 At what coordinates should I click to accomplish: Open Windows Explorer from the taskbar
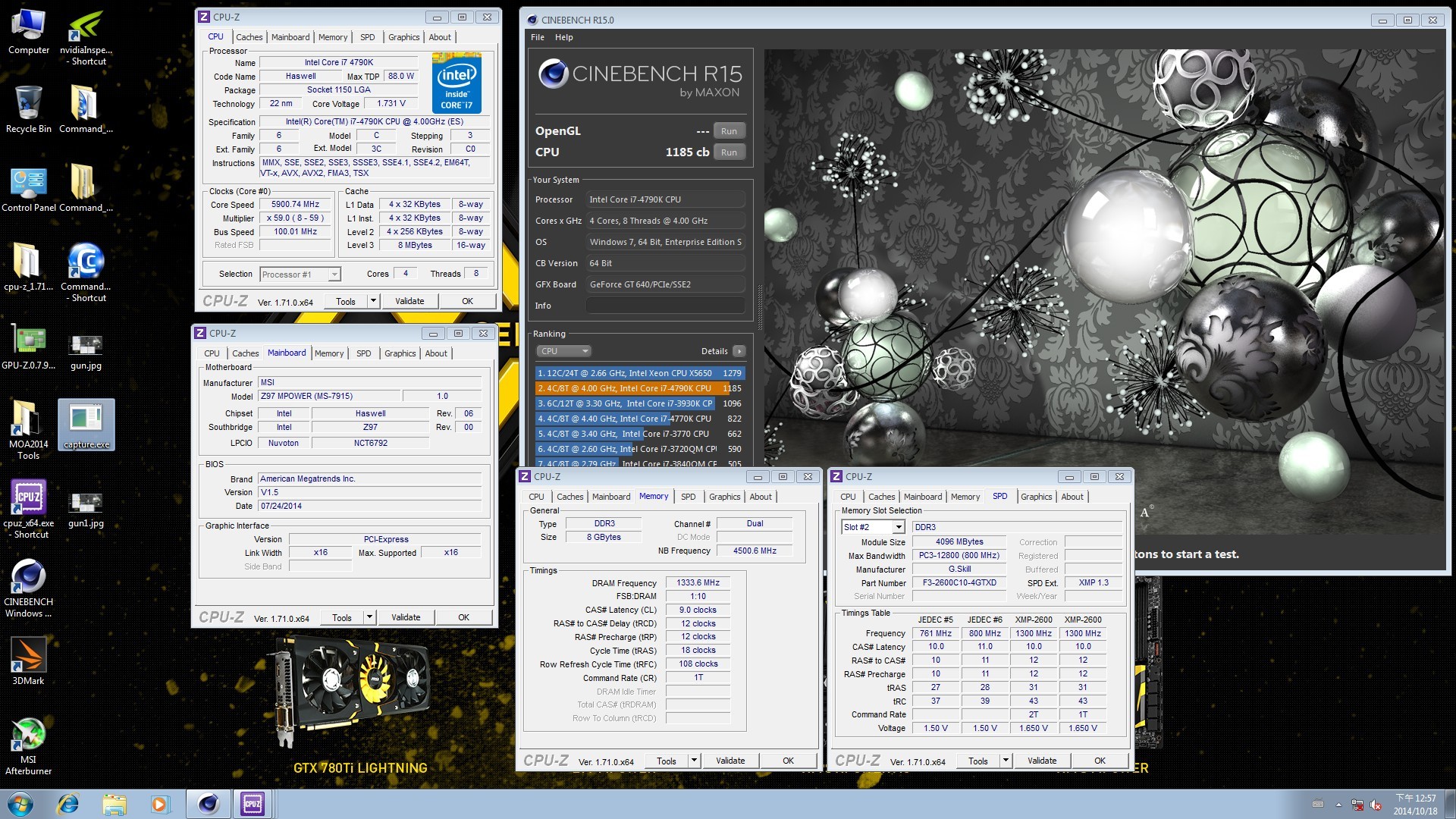pyautogui.click(x=115, y=804)
